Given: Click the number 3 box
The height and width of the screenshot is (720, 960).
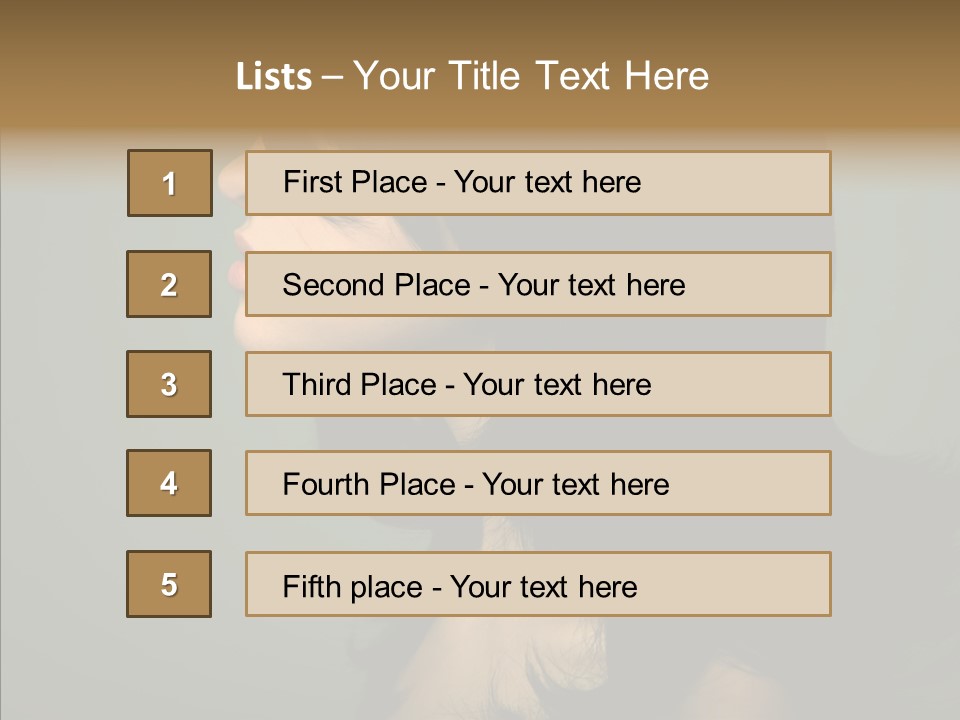Looking at the screenshot, I should click(169, 384).
